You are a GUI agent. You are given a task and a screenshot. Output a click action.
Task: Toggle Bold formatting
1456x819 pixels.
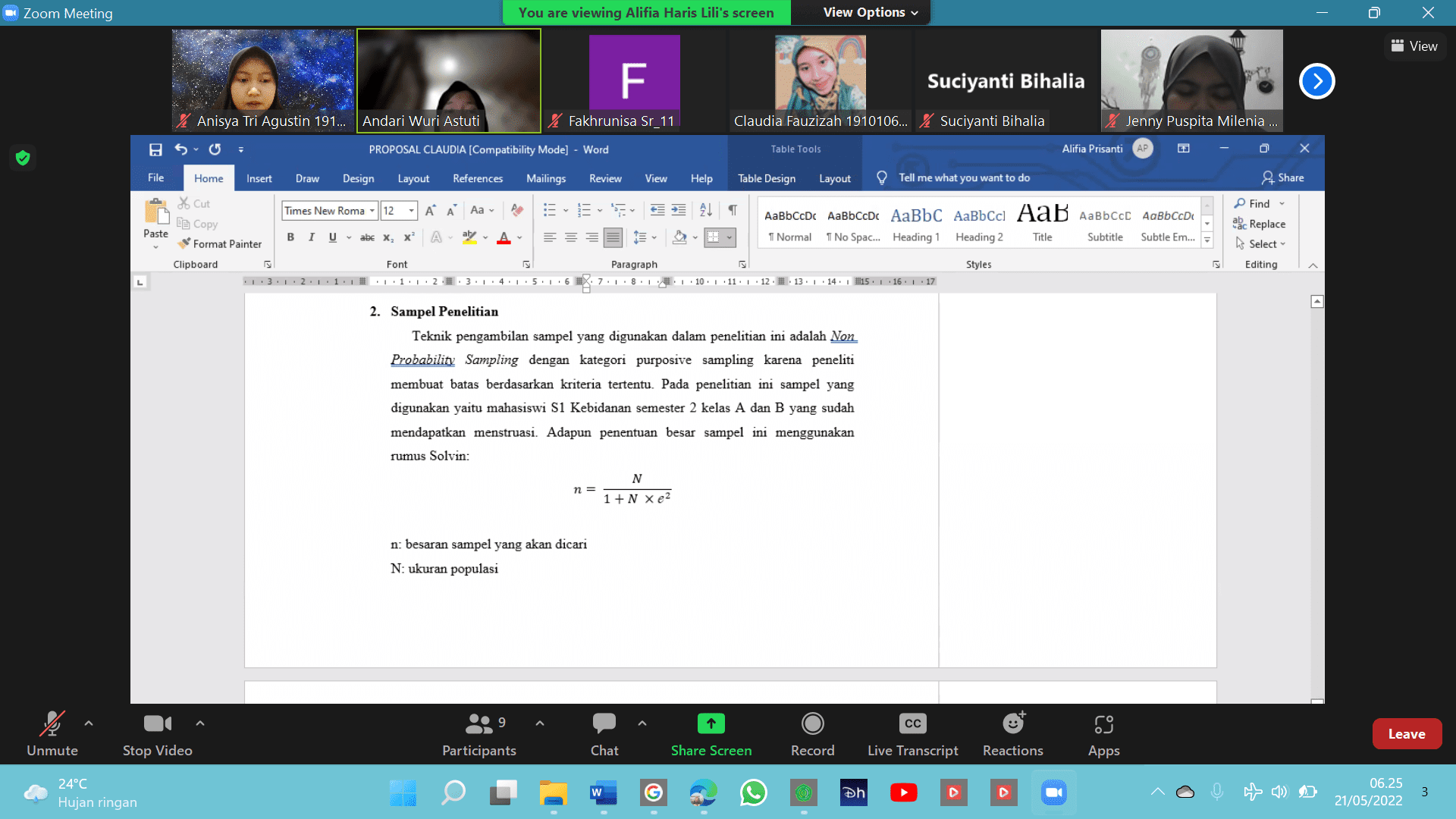click(x=290, y=237)
